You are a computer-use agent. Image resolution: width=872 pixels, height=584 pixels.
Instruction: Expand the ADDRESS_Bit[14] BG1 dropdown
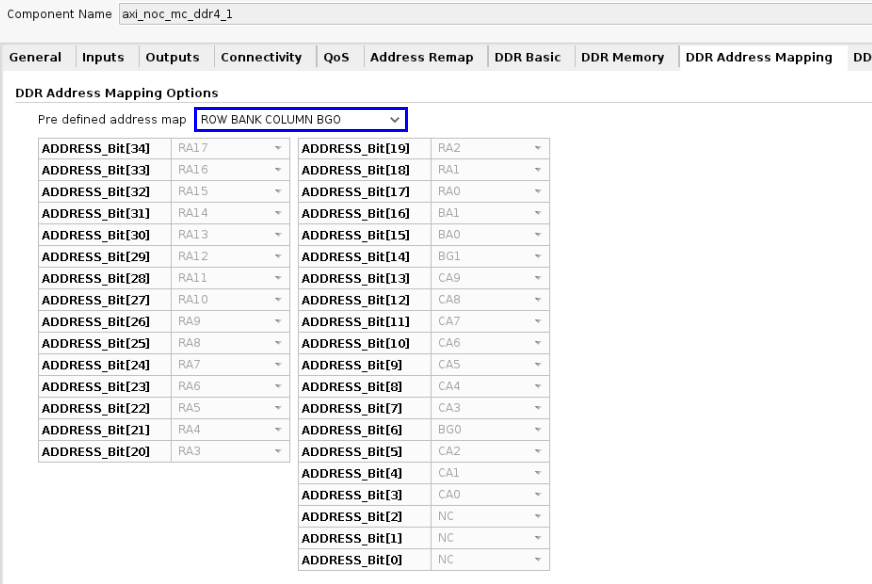pyautogui.click(x=490, y=257)
